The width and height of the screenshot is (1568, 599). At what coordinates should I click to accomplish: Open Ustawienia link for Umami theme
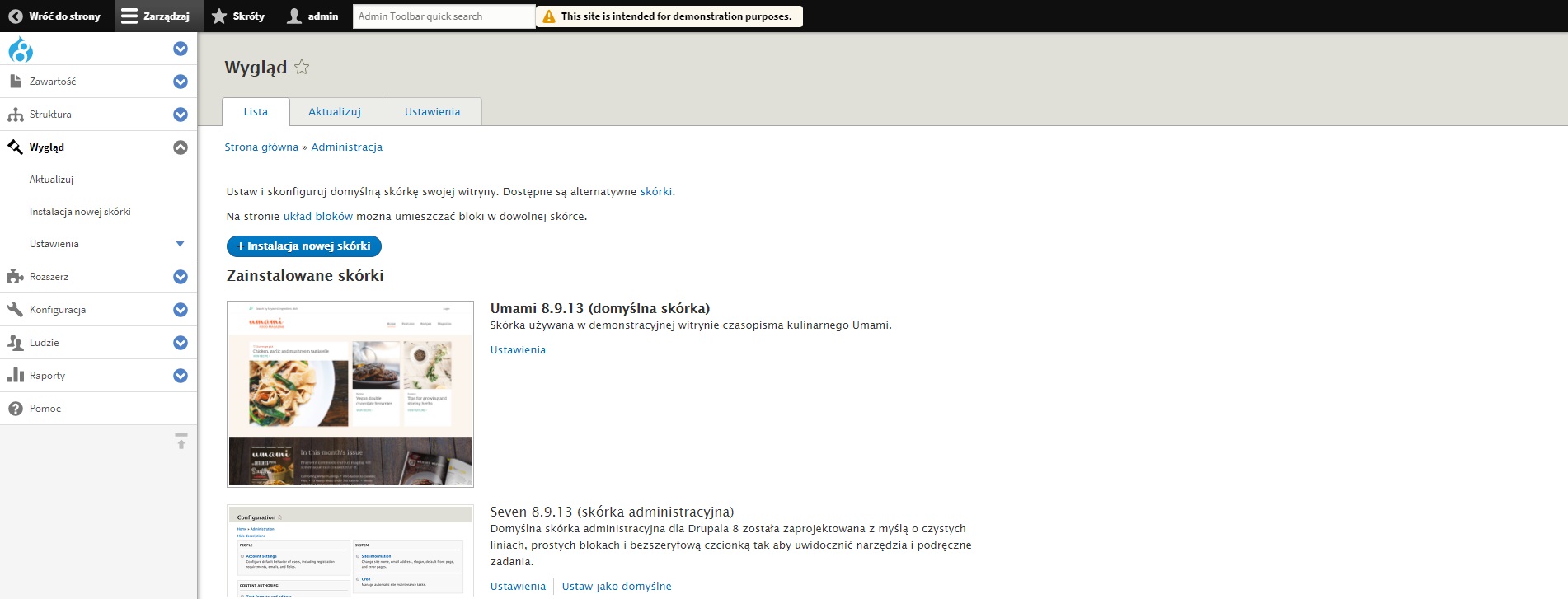[x=518, y=350]
